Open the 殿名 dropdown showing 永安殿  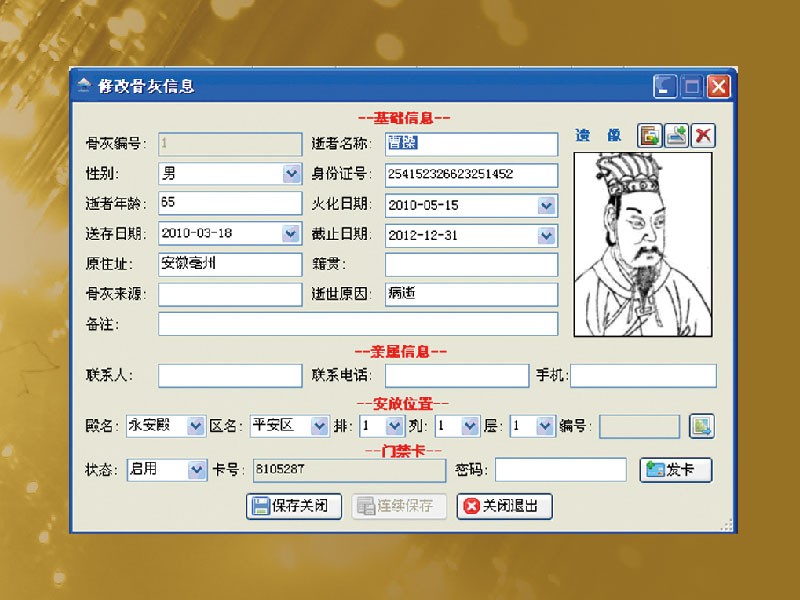point(195,426)
